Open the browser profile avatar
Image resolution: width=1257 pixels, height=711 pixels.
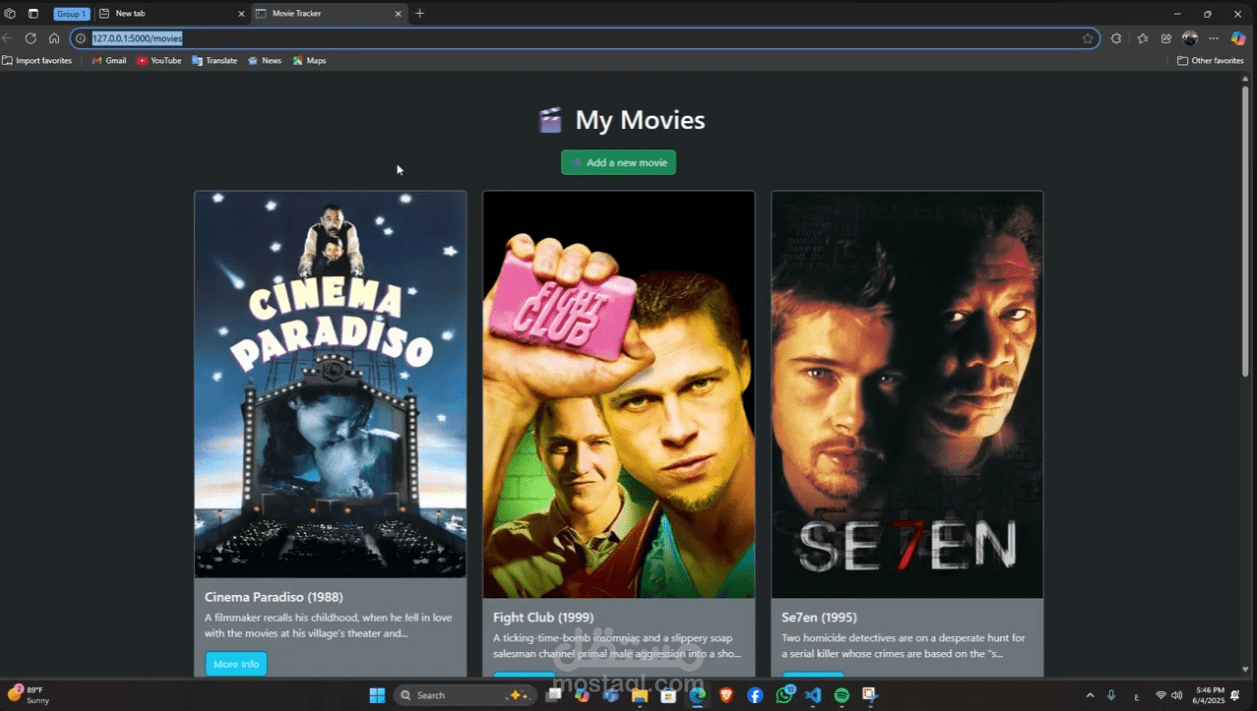coord(1190,38)
